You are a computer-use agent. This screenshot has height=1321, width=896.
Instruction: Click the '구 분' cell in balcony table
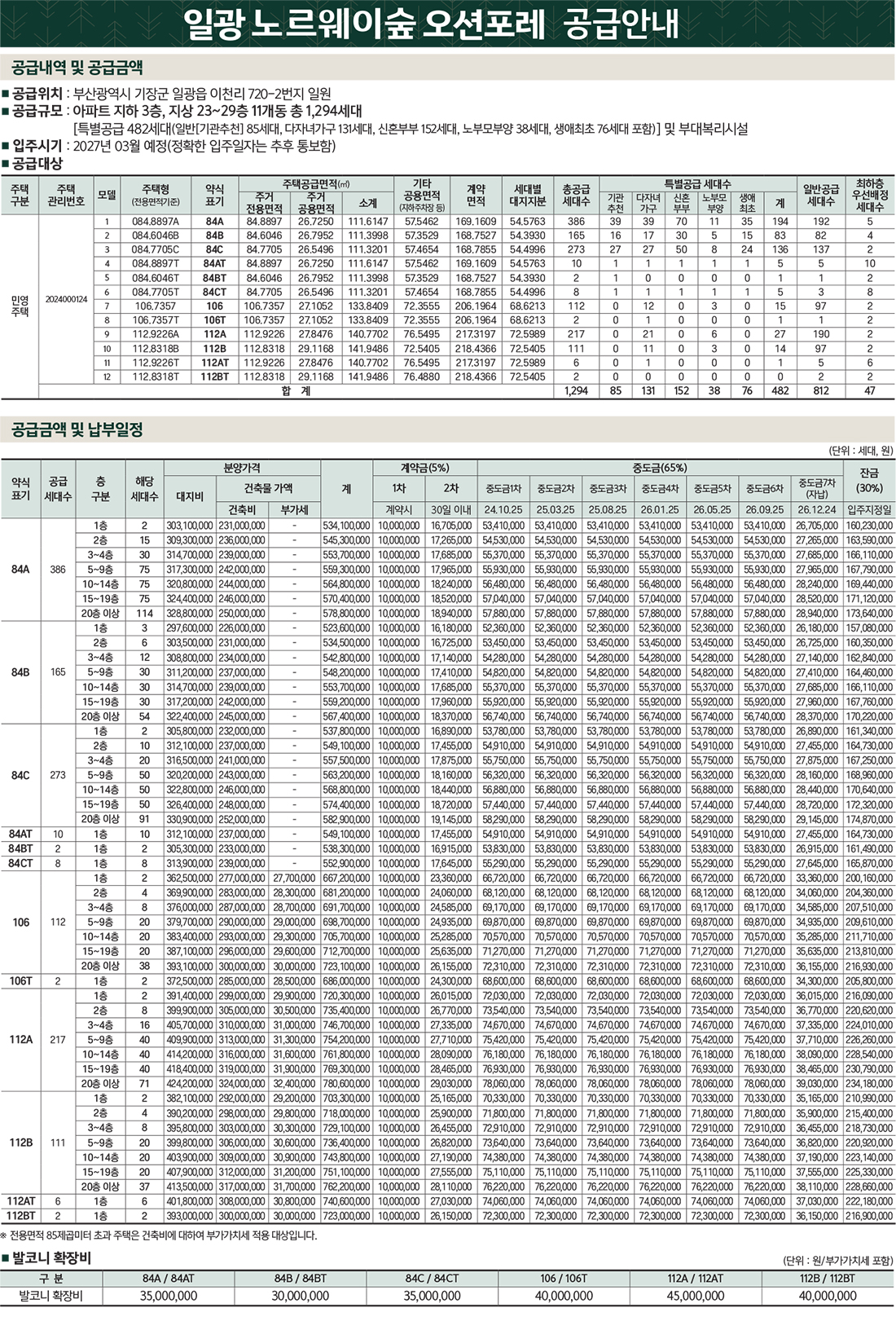pyautogui.click(x=51, y=1279)
